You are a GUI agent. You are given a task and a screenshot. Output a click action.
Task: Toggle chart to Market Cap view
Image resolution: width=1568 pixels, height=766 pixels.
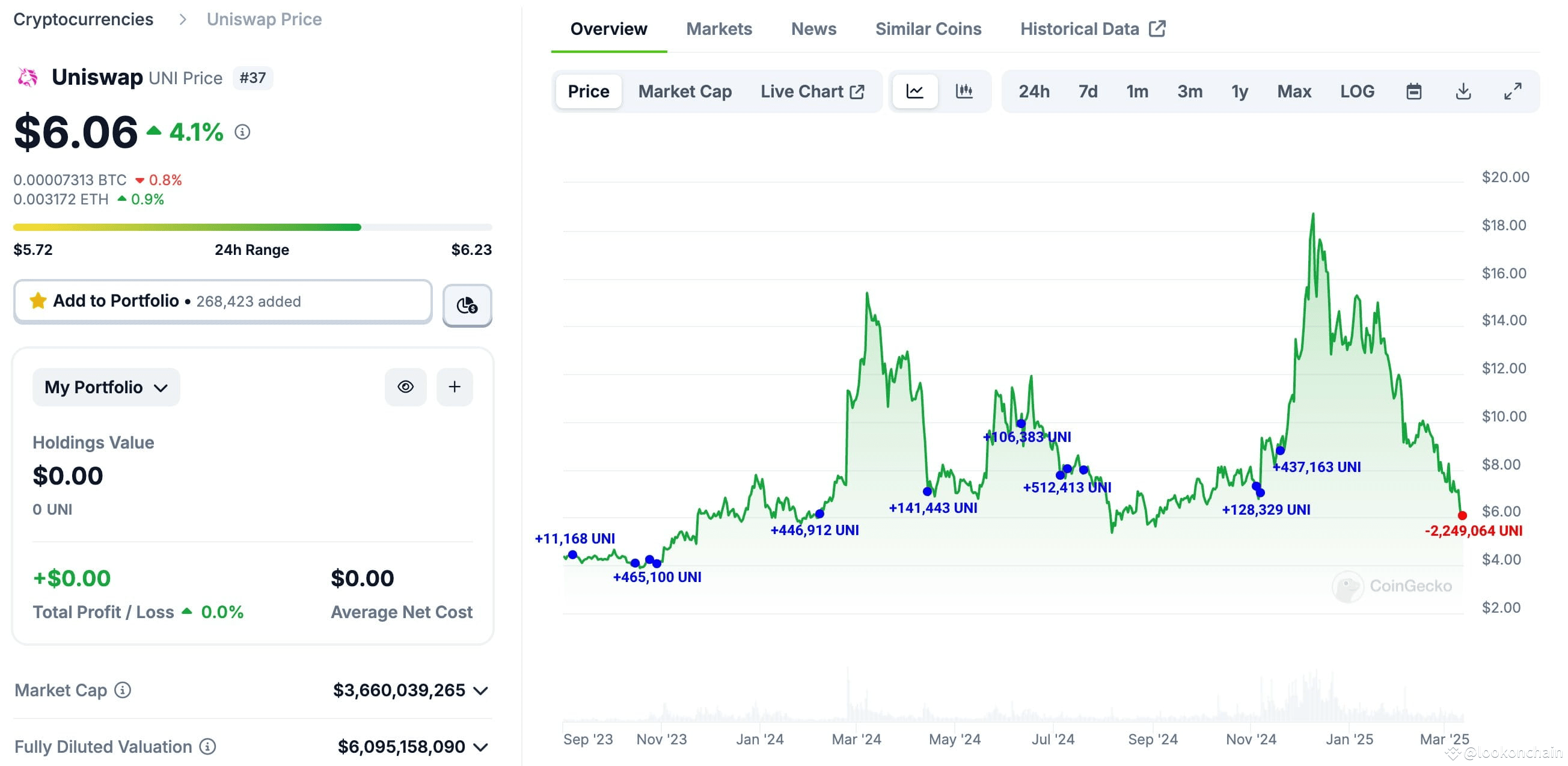point(684,91)
